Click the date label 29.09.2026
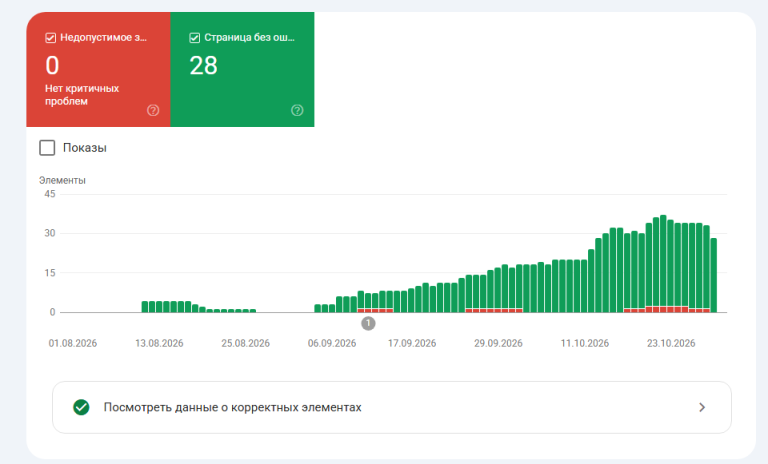This screenshot has width=768, height=464. [498, 343]
